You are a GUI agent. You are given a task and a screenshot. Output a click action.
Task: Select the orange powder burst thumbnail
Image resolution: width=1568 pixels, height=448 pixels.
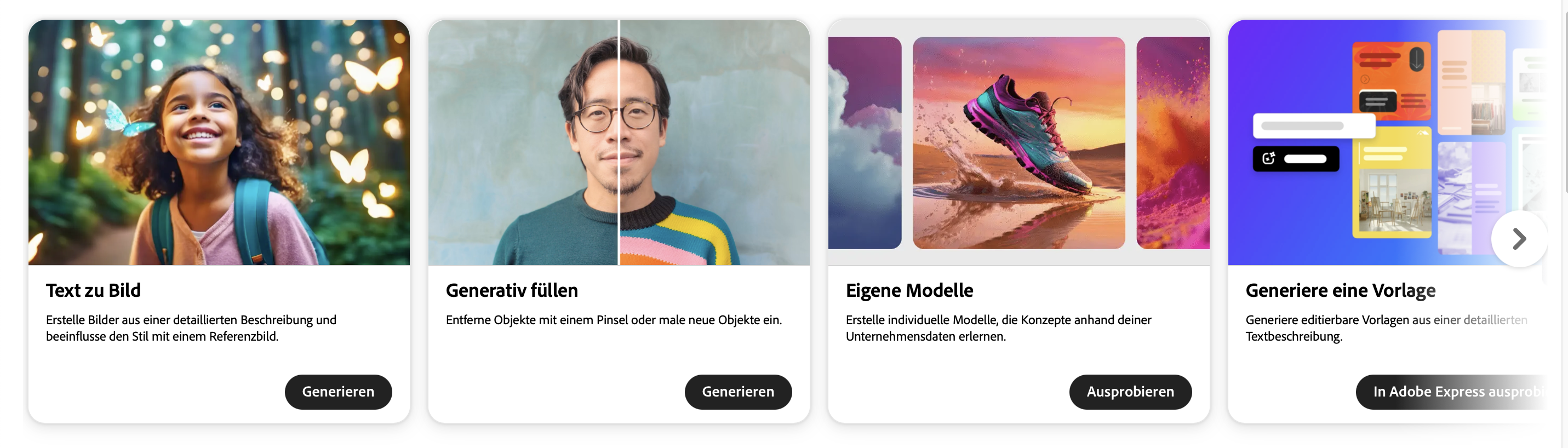pyautogui.click(x=1173, y=142)
